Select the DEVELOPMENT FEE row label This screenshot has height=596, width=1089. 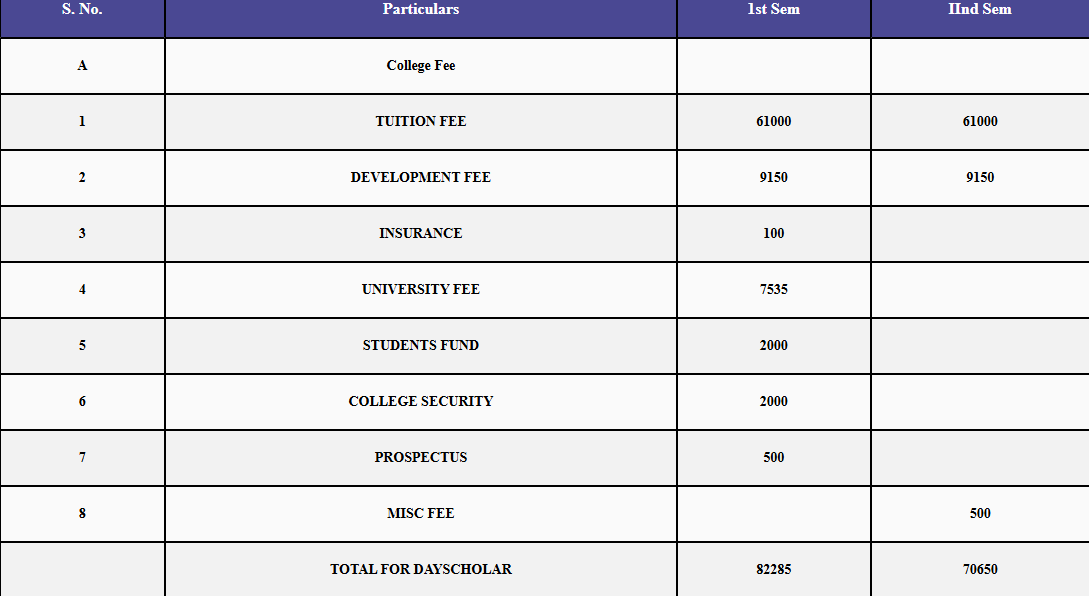click(420, 178)
